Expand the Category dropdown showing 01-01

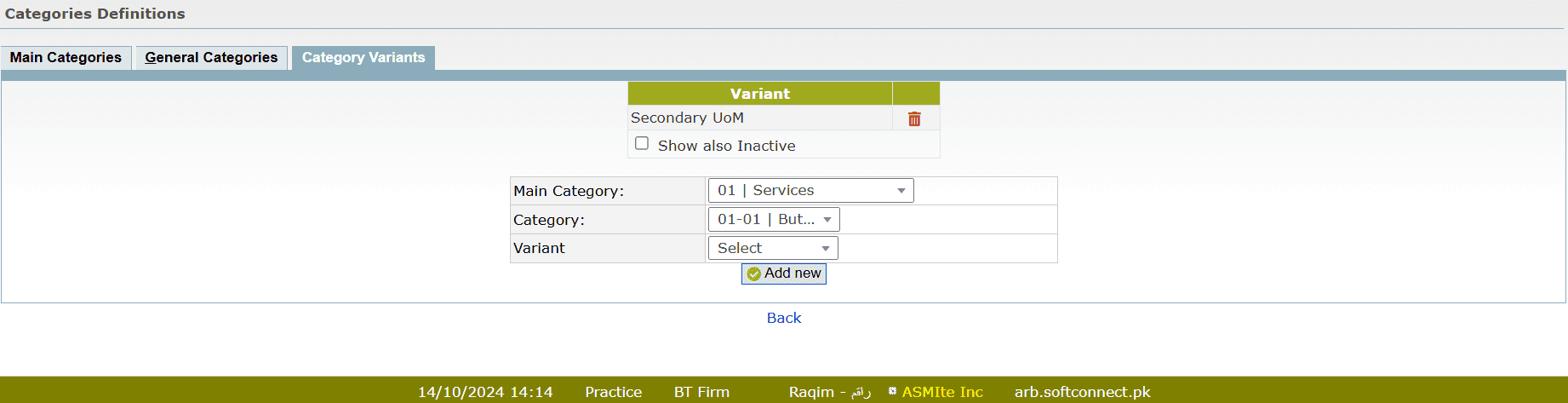(x=774, y=220)
